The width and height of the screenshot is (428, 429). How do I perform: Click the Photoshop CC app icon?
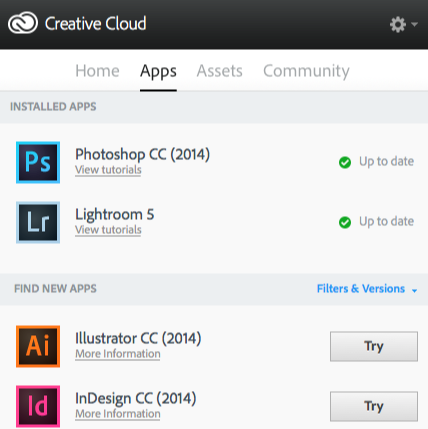[38, 162]
